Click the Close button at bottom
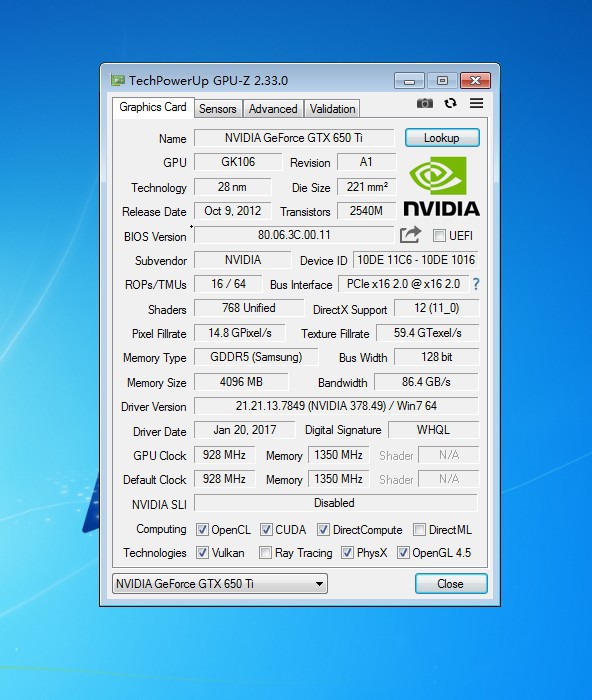 (451, 583)
